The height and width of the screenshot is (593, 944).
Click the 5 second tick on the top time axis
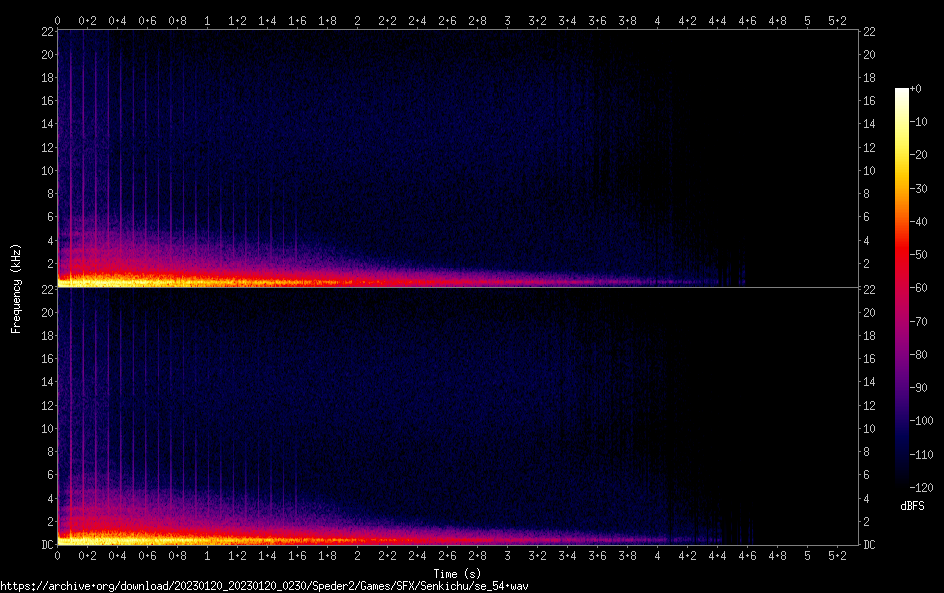807,20
